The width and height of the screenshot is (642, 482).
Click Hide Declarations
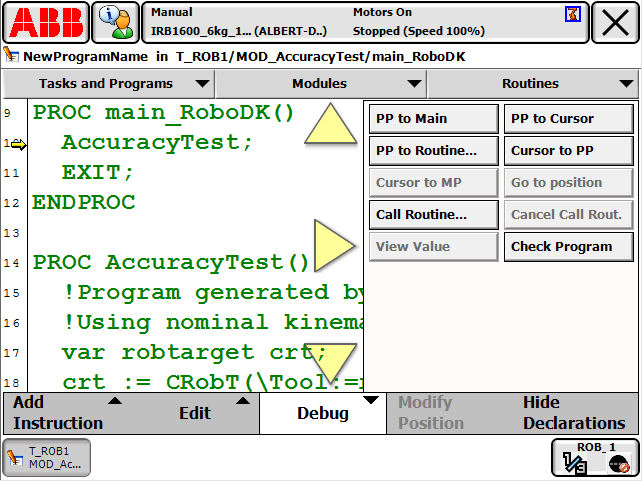point(575,413)
